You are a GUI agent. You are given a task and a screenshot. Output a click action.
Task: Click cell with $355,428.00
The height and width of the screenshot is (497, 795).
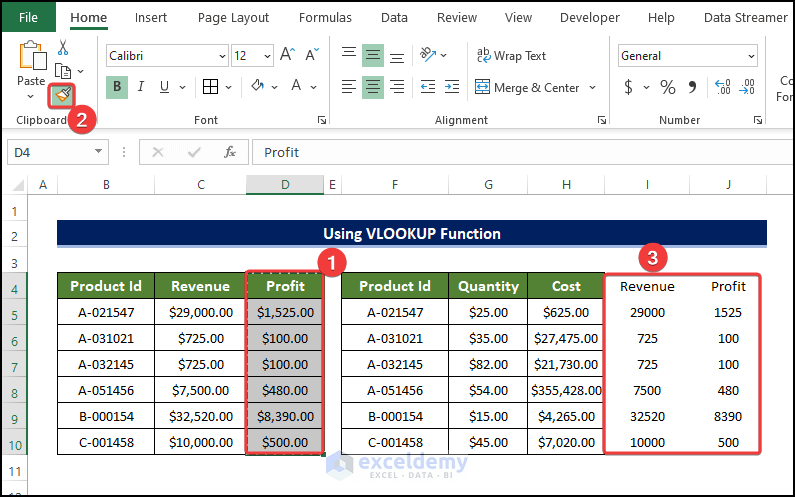click(x=566, y=390)
